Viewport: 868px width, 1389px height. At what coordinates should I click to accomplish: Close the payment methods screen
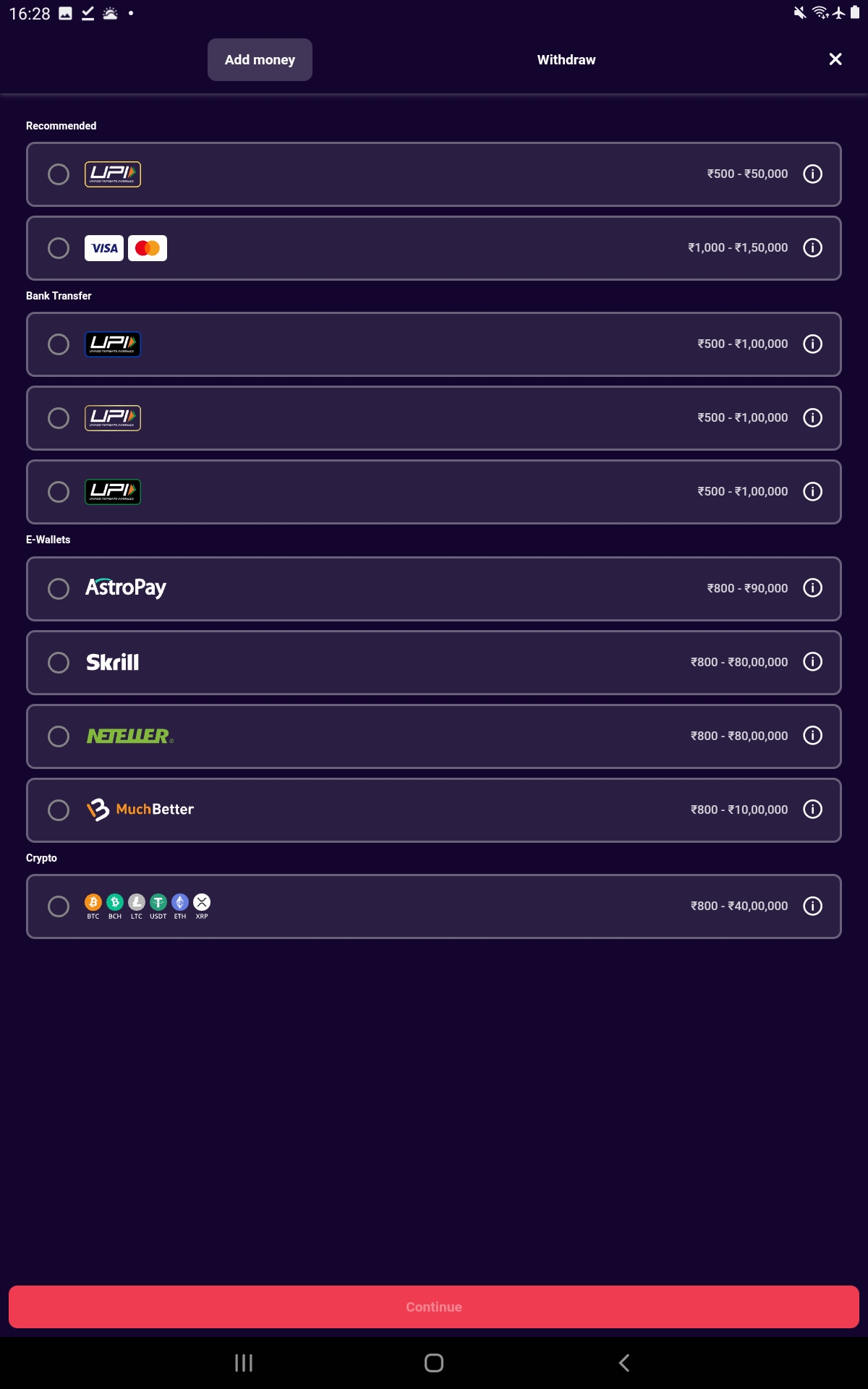pyautogui.click(x=835, y=59)
